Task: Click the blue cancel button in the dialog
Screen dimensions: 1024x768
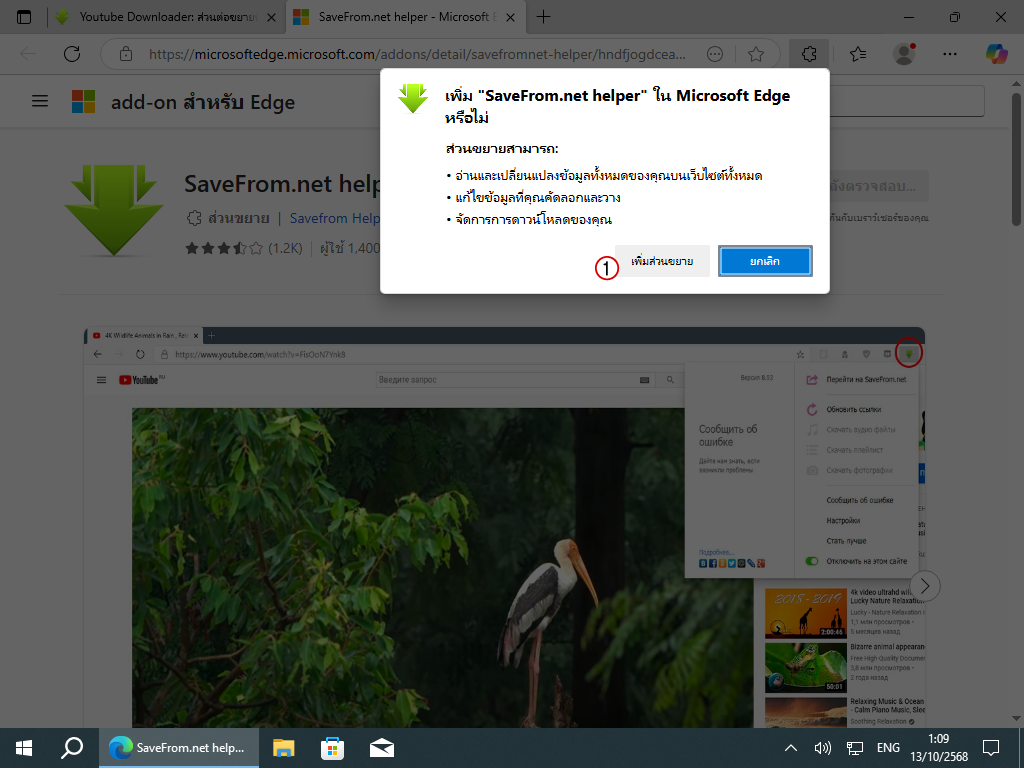Action: point(765,261)
